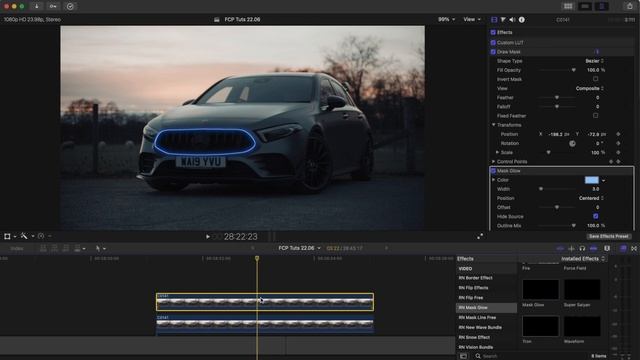Screen dimensions: 640x360
Task: Toggle snapping icon in timeline toolbar
Action: pos(593,248)
